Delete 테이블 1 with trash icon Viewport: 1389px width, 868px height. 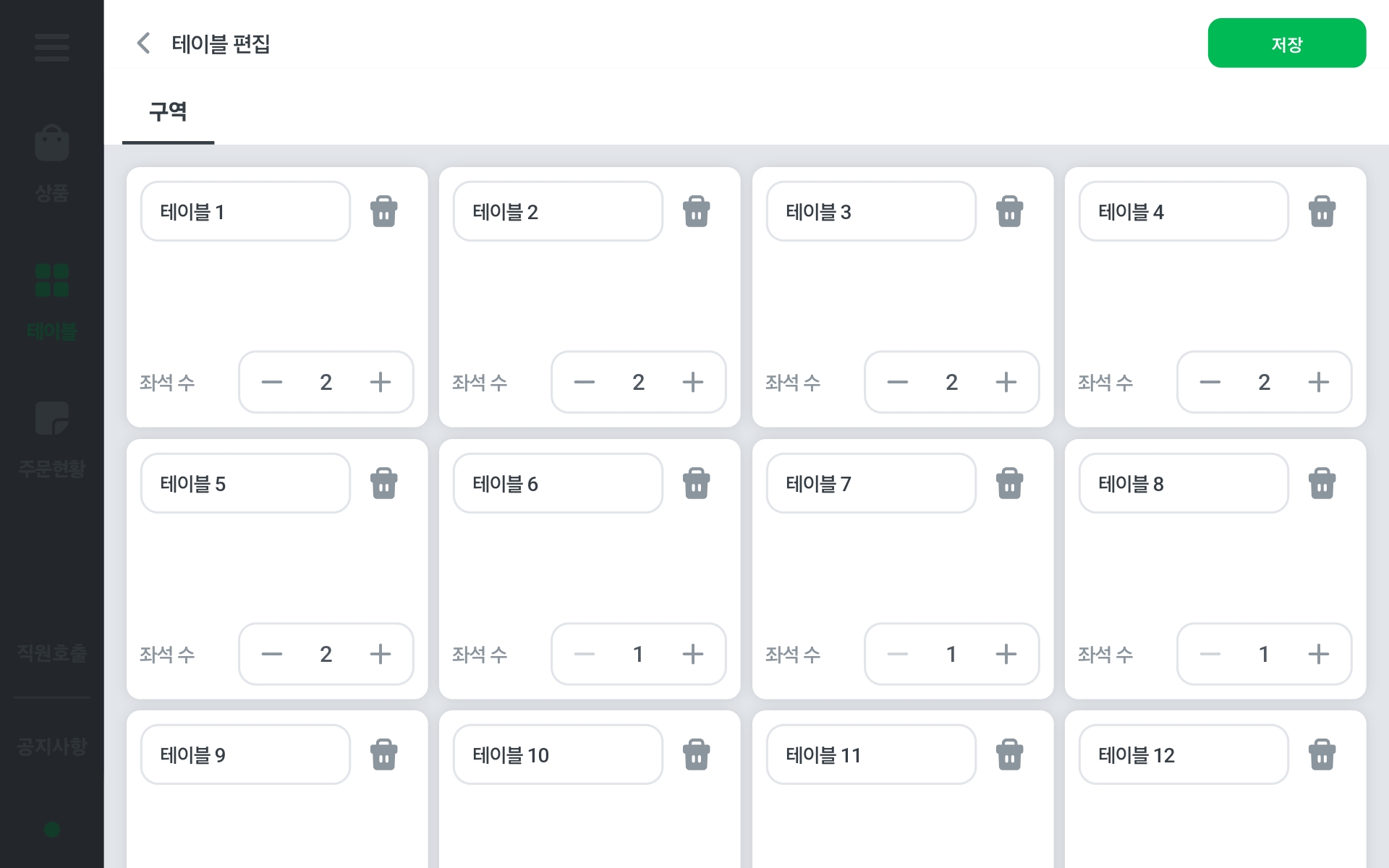pos(383,212)
